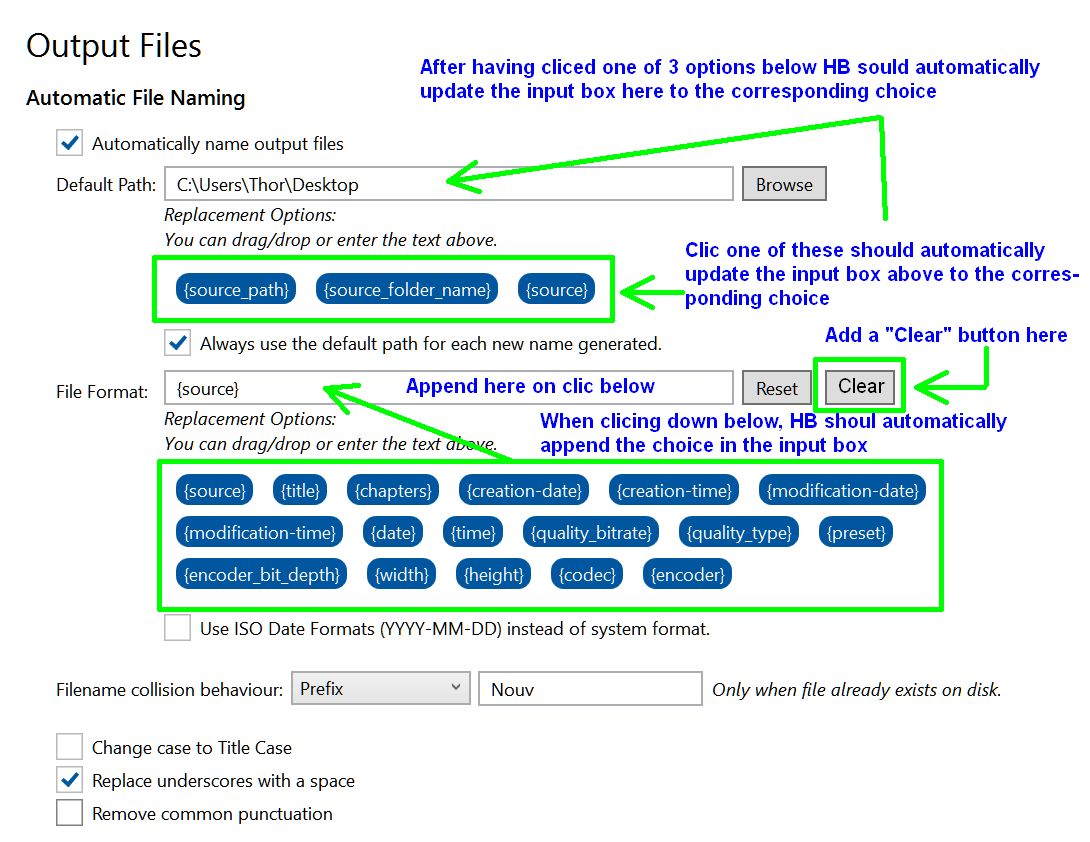Click the {quality_type} replacement tag
The image size is (1090, 842).
(739, 533)
